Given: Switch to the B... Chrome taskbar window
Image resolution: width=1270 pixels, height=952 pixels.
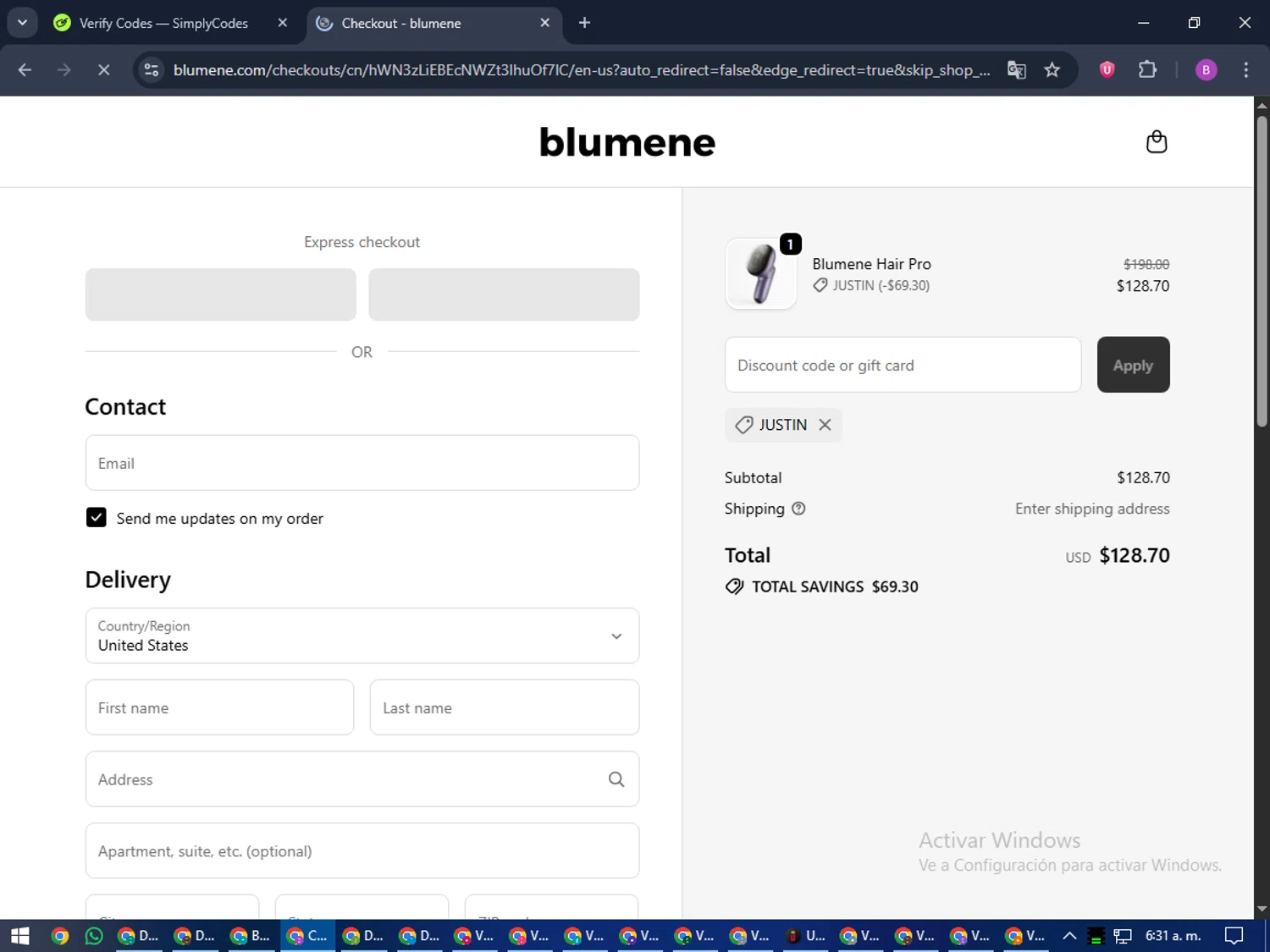Looking at the screenshot, I should [251, 936].
